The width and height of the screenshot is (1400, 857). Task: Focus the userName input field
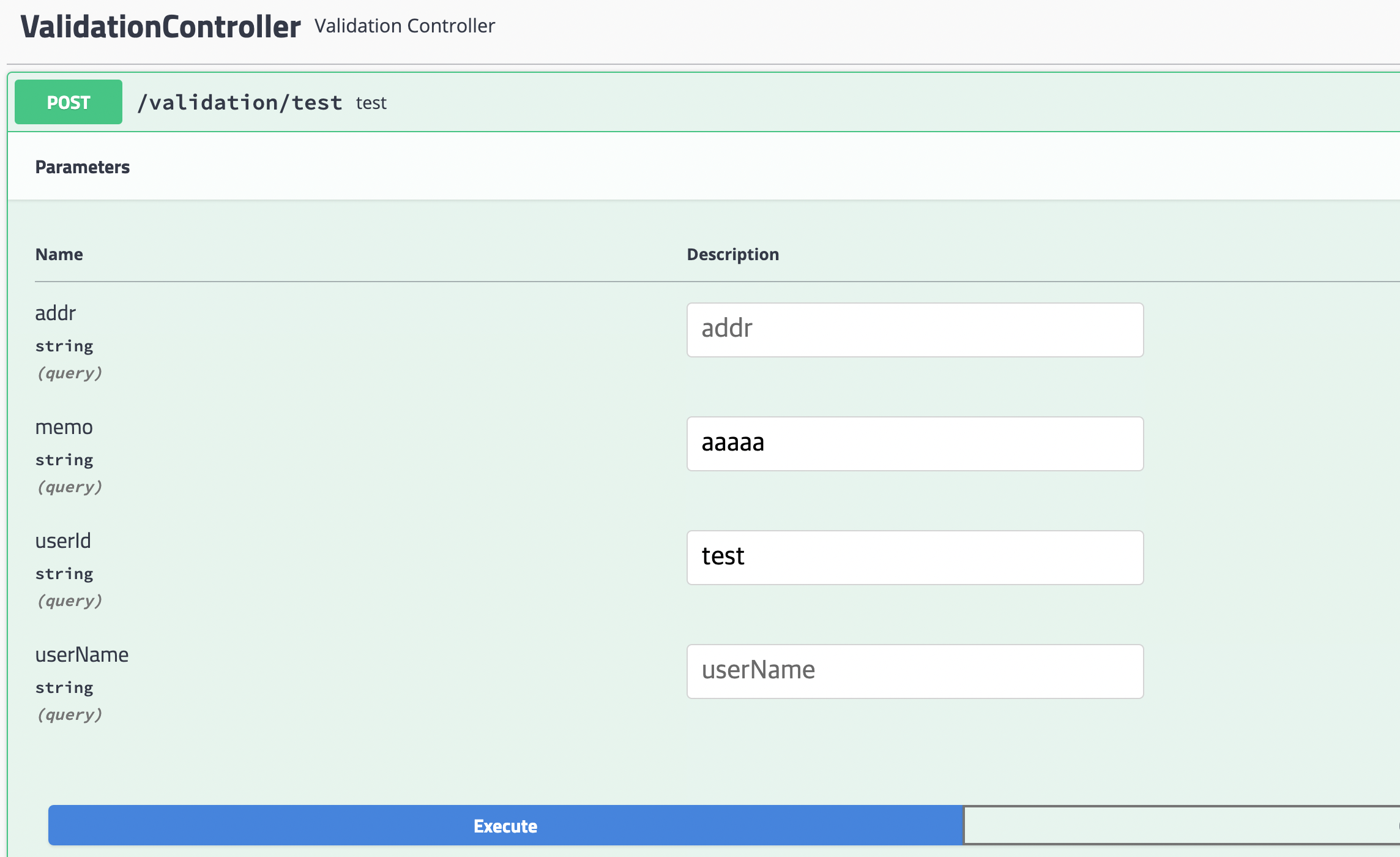pyautogui.click(x=915, y=672)
